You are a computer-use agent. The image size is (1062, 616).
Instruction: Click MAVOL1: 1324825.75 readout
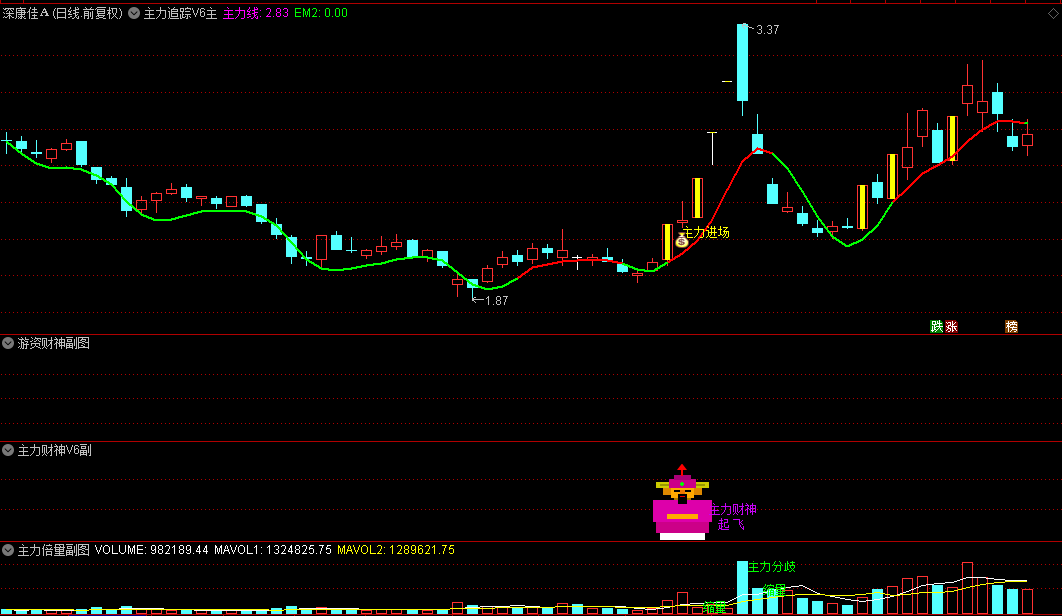coord(273,550)
